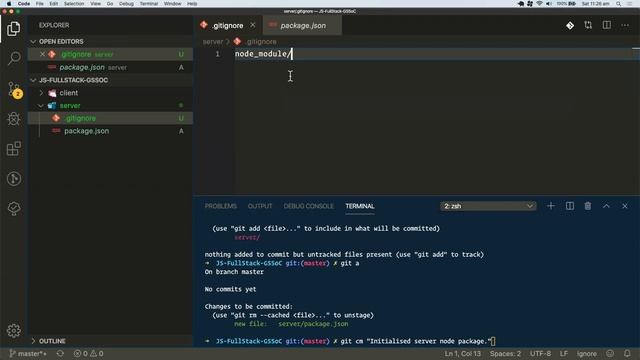Add a new terminal with plus icon
640x360 pixels.
pyautogui.click(x=551, y=206)
